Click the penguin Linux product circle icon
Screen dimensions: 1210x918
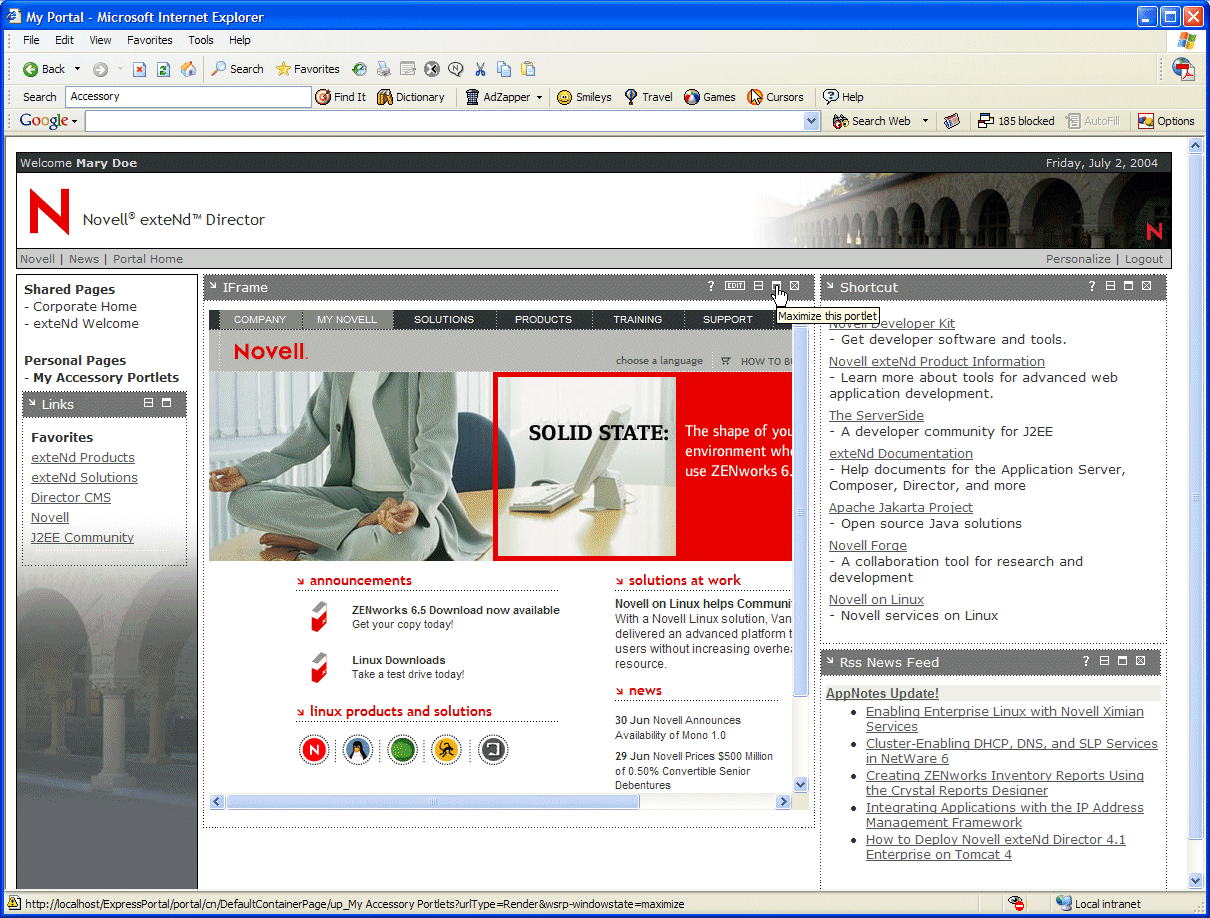[x=358, y=749]
